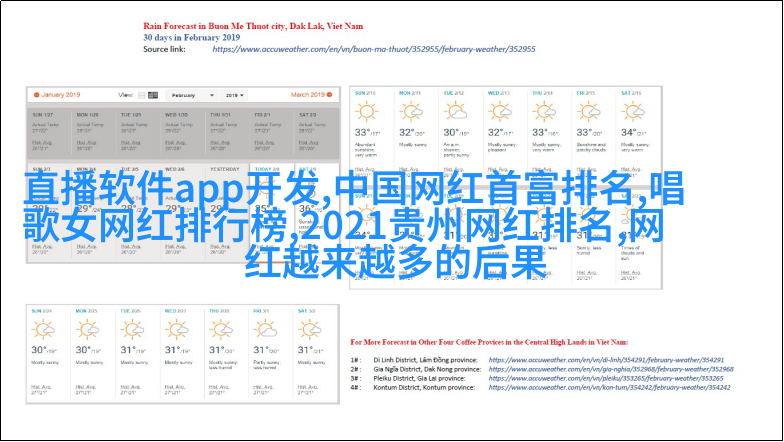
Task: Open the Di Linh district forecast link
Action: coord(606,360)
